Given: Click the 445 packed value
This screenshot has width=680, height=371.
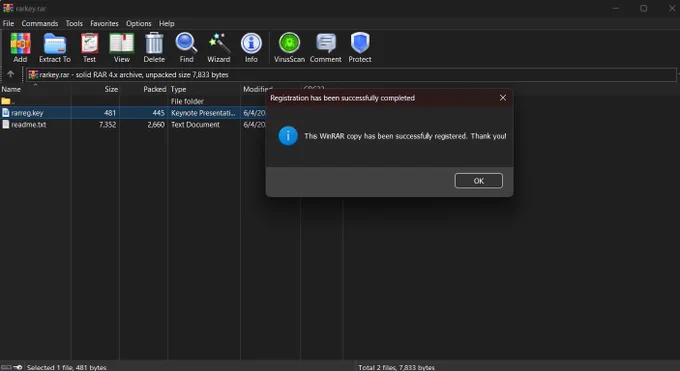Looking at the screenshot, I should [158, 113].
